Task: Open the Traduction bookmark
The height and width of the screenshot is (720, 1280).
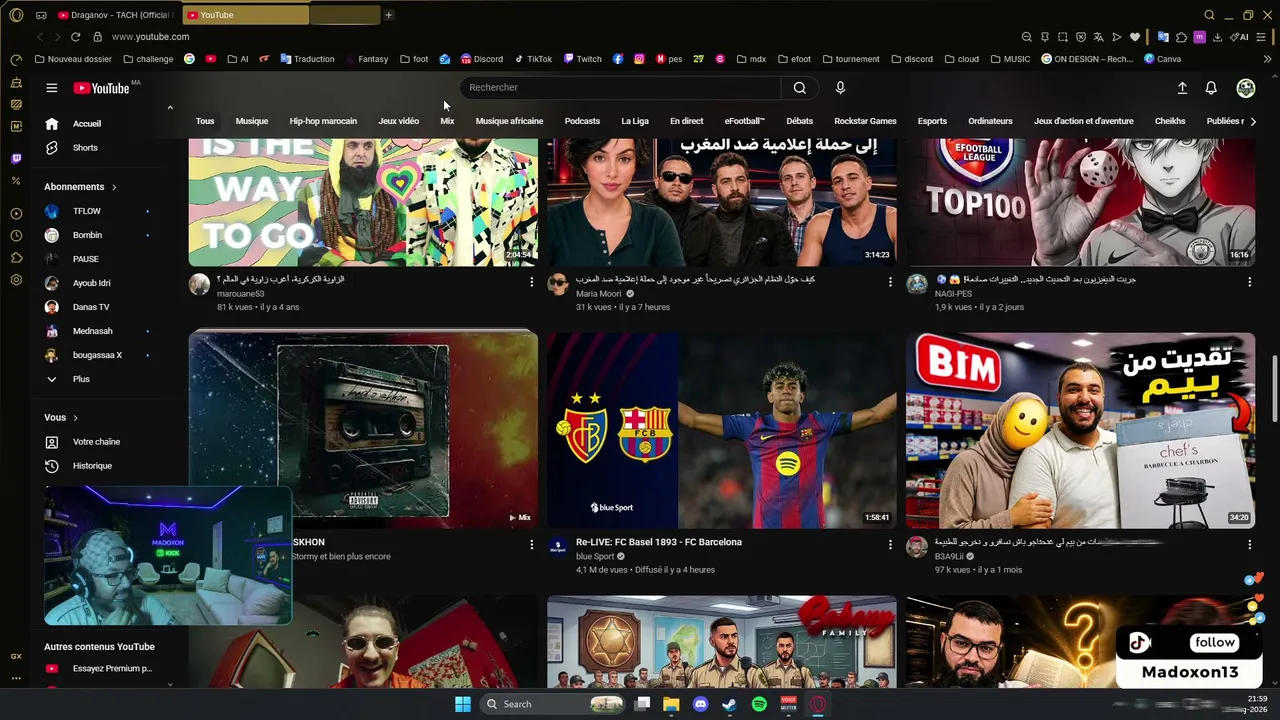Action: pyautogui.click(x=307, y=59)
